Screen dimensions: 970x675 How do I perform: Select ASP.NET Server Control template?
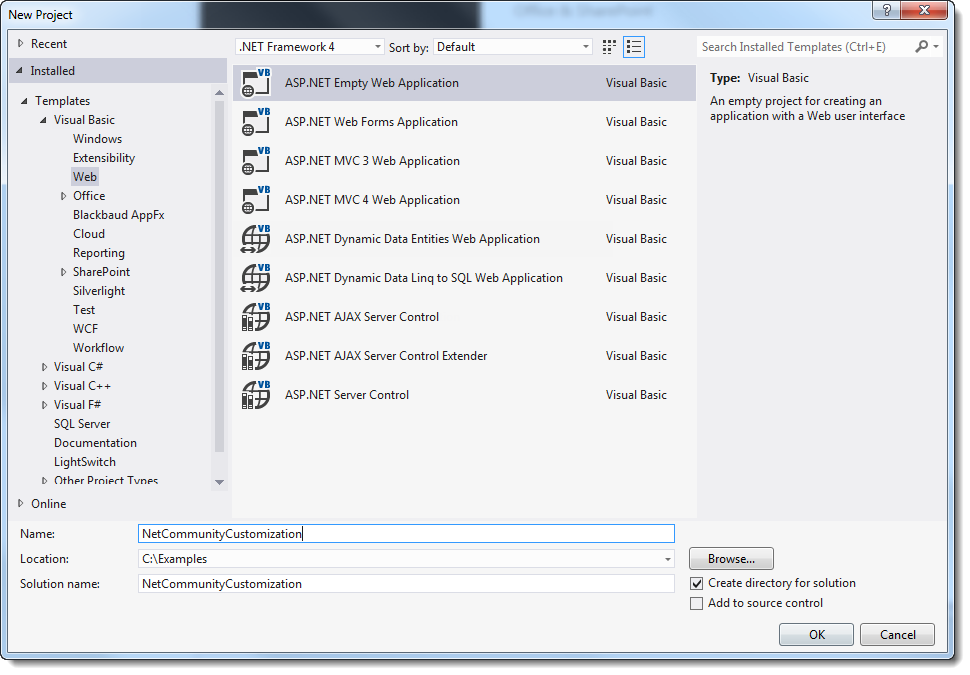tap(465, 395)
